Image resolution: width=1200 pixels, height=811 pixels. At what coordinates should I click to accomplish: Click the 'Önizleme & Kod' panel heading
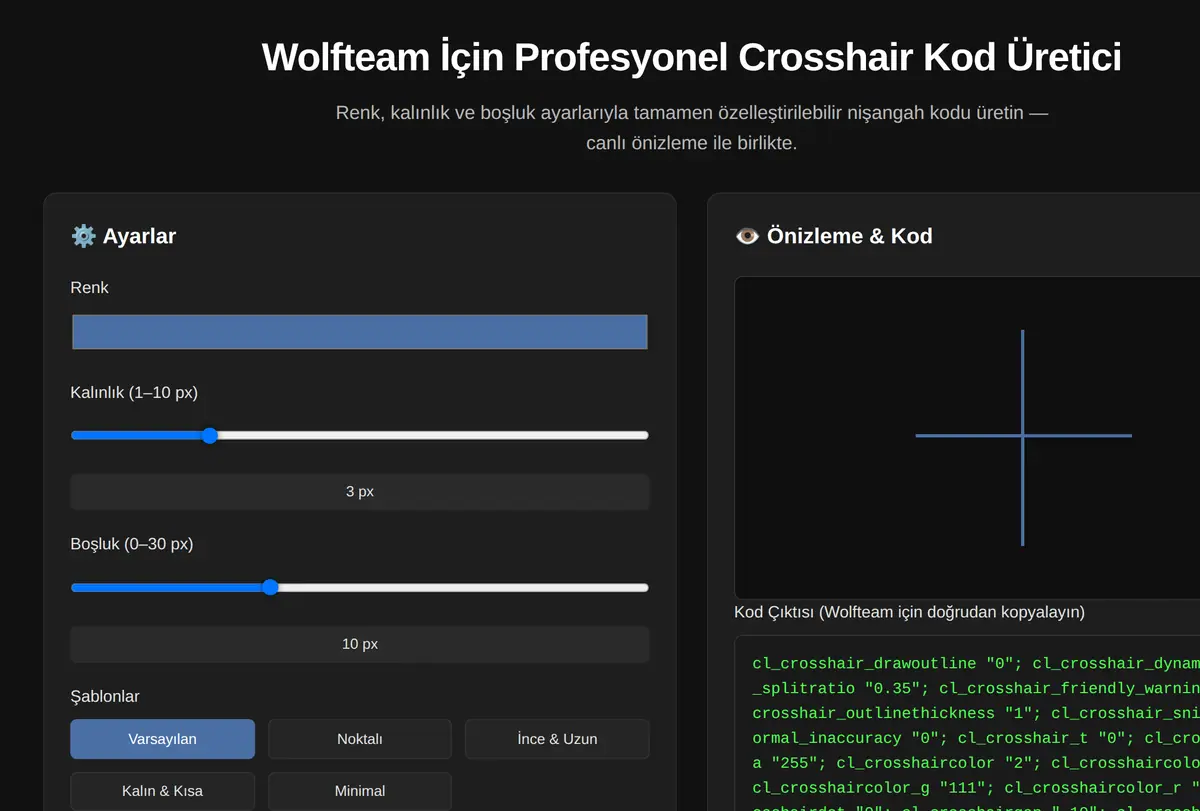tap(849, 236)
